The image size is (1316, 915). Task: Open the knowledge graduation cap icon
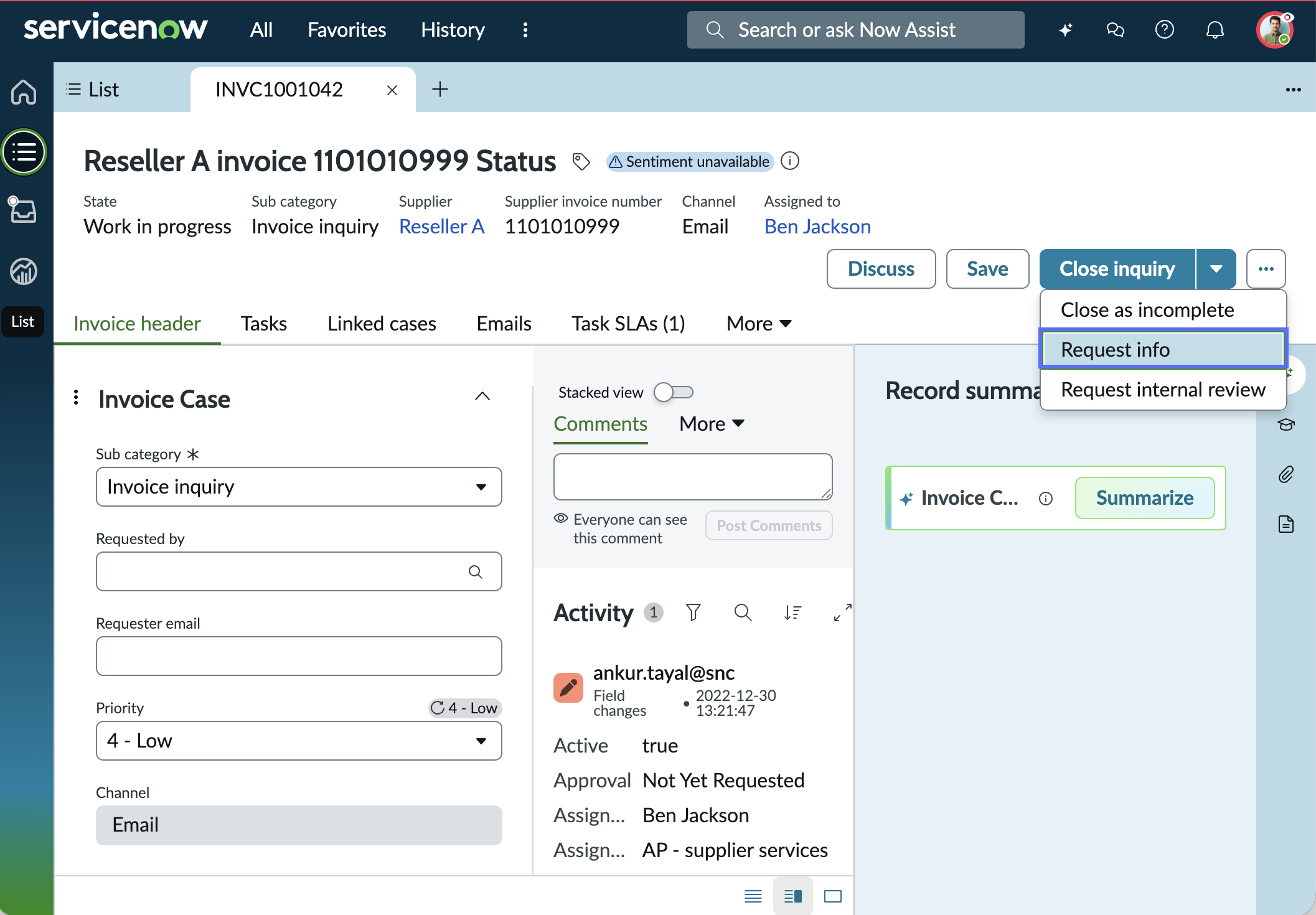[x=1286, y=425]
